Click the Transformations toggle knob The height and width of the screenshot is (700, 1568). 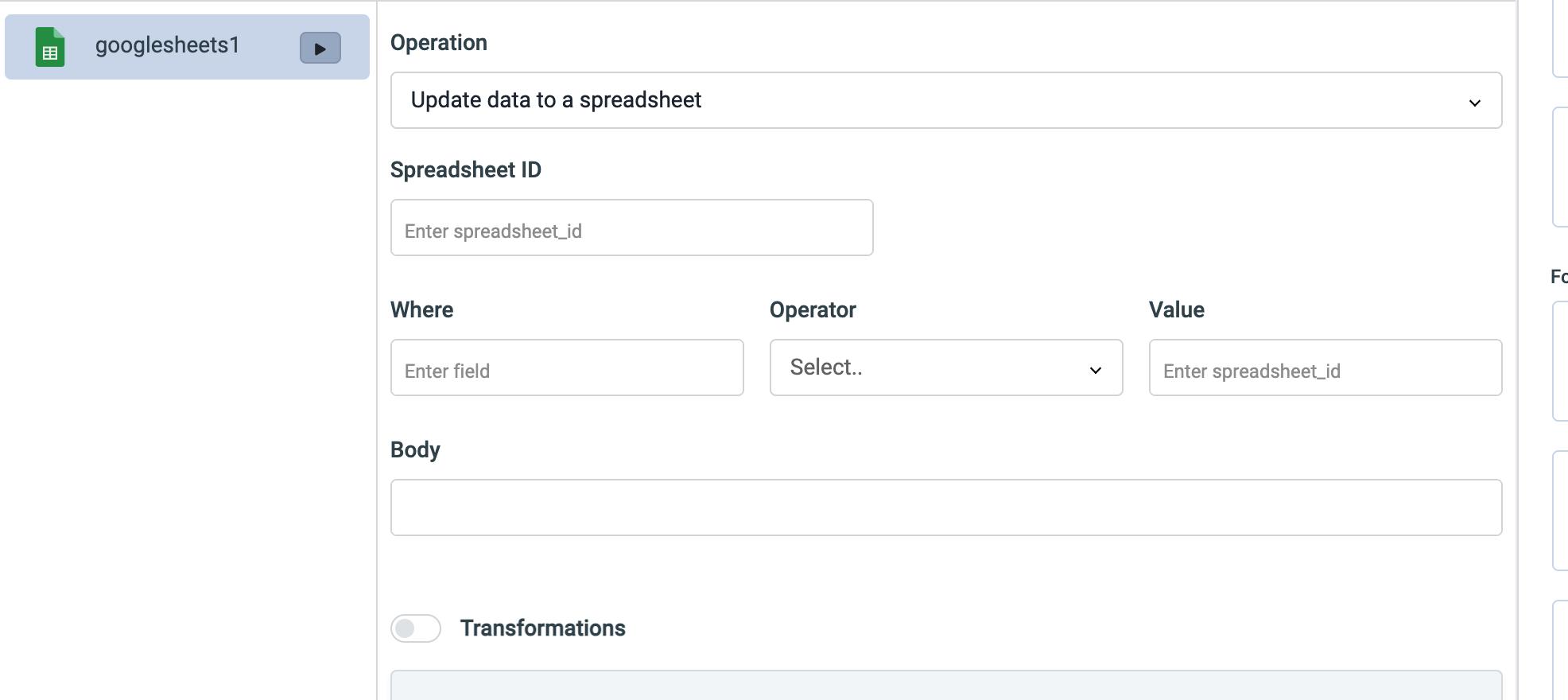[x=407, y=628]
